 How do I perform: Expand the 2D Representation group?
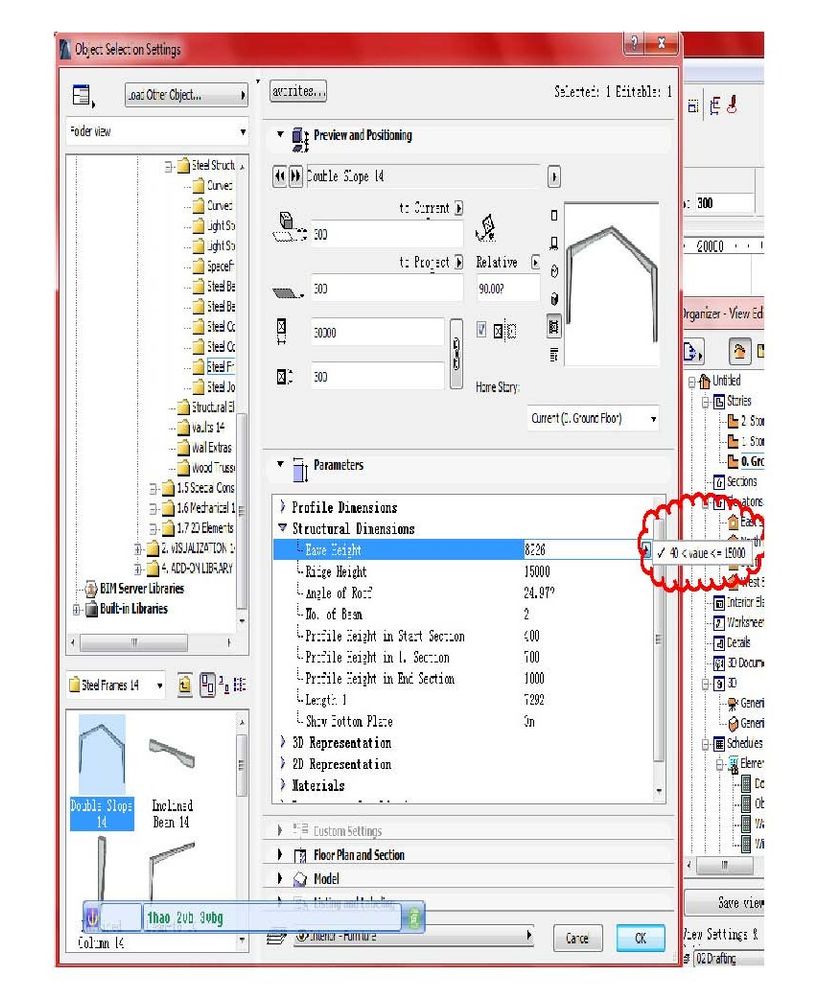[283, 763]
